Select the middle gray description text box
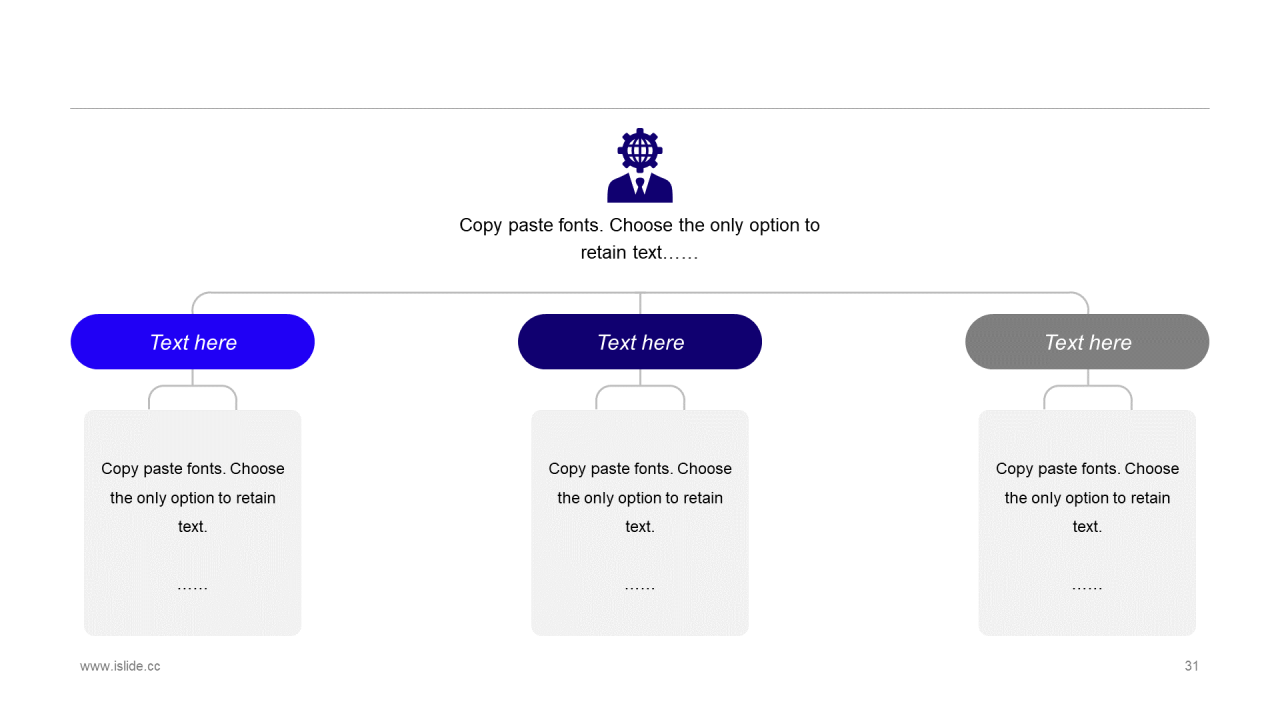Image resolution: width=1280 pixels, height=720 pixels. [640, 523]
